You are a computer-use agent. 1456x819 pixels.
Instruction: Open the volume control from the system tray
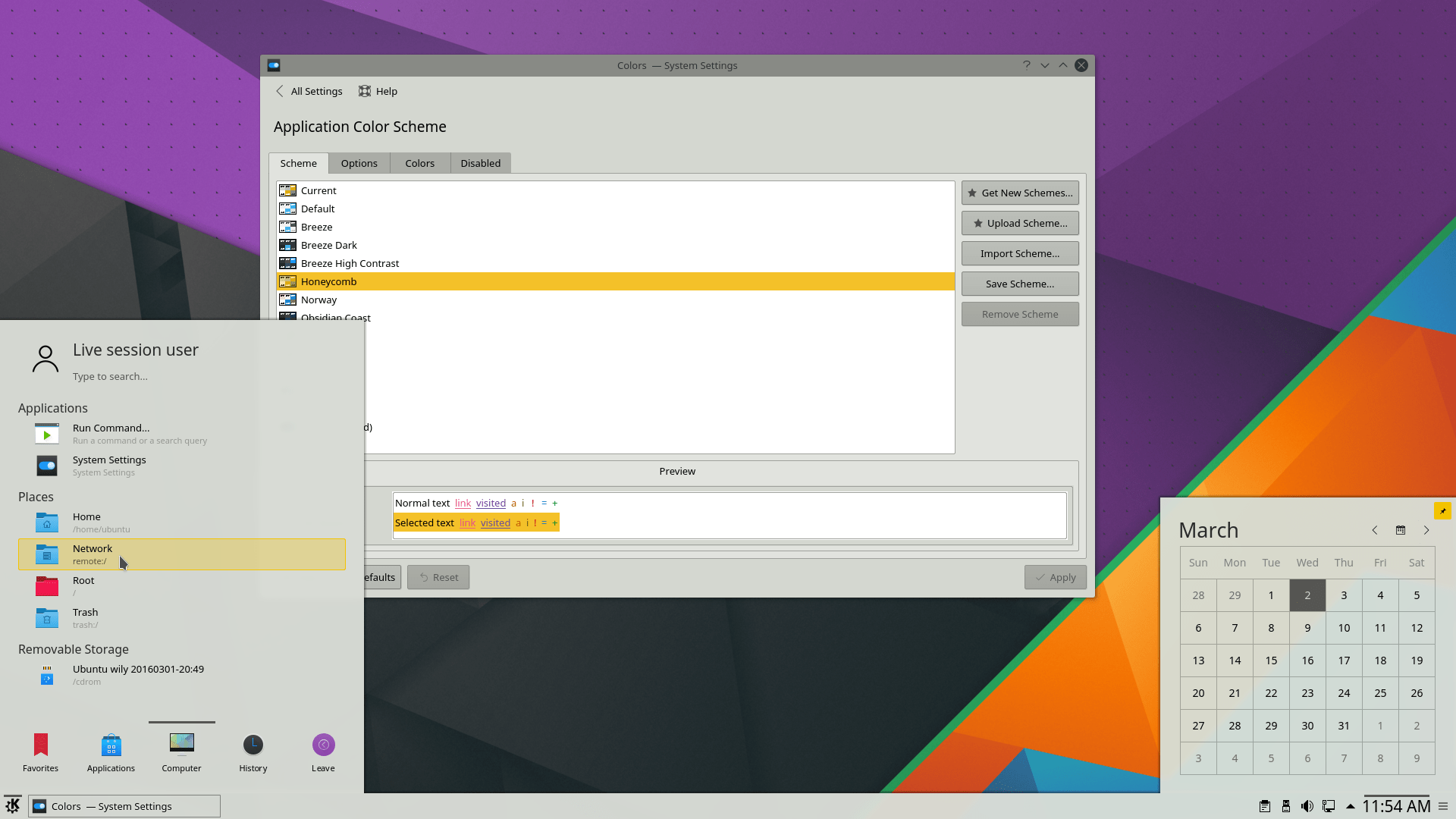pos(1307,806)
